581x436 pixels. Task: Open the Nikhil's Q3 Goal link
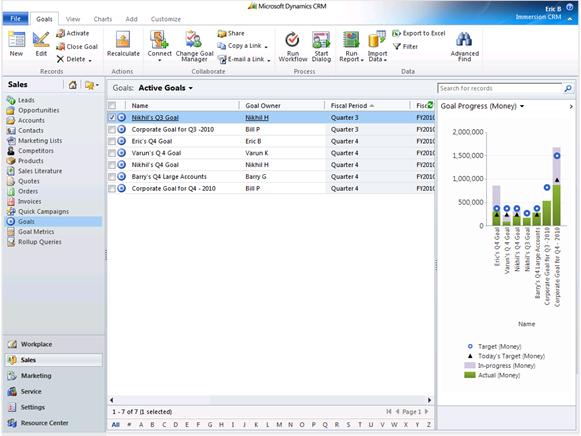pos(155,117)
